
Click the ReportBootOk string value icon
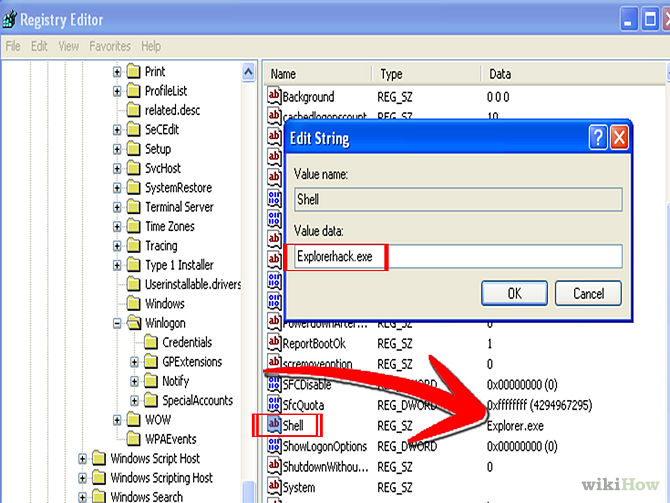click(x=274, y=343)
